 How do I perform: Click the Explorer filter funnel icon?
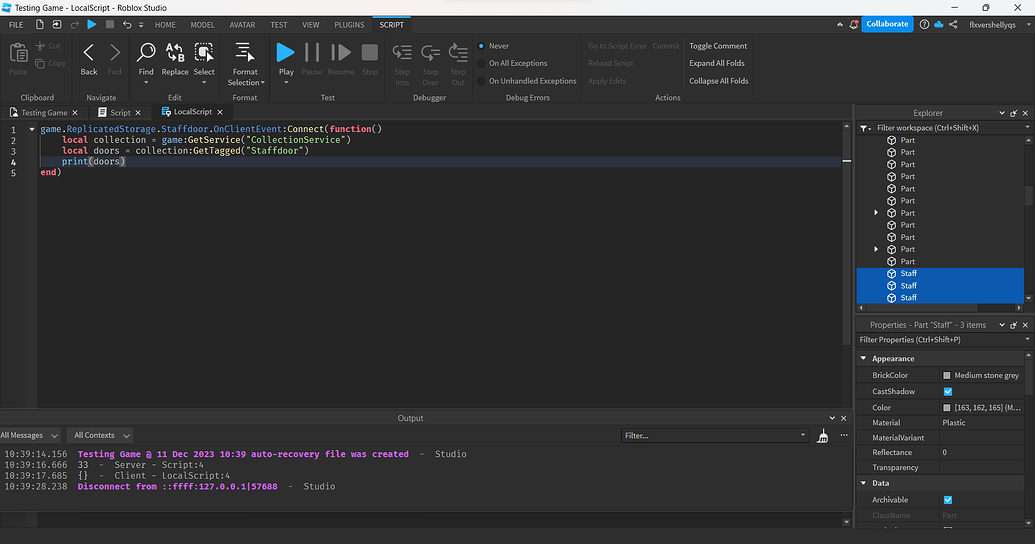pos(864,128)
